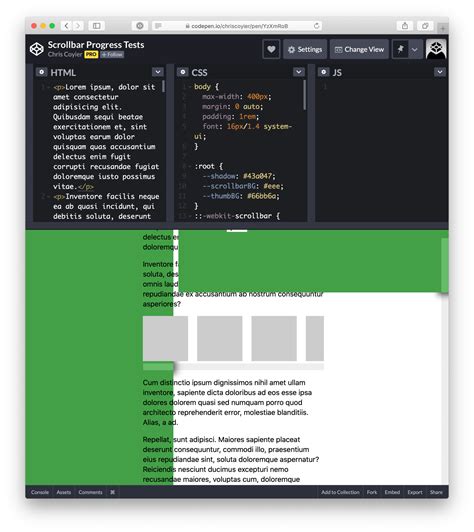This screenshot has width=474, height=532.
Task: Click the CSS editor scrollbar
Action: click(304, 95)
